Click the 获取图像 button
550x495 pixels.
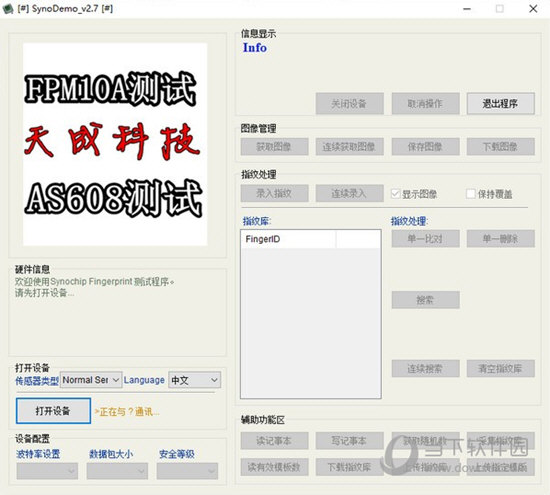pos(274,147)
